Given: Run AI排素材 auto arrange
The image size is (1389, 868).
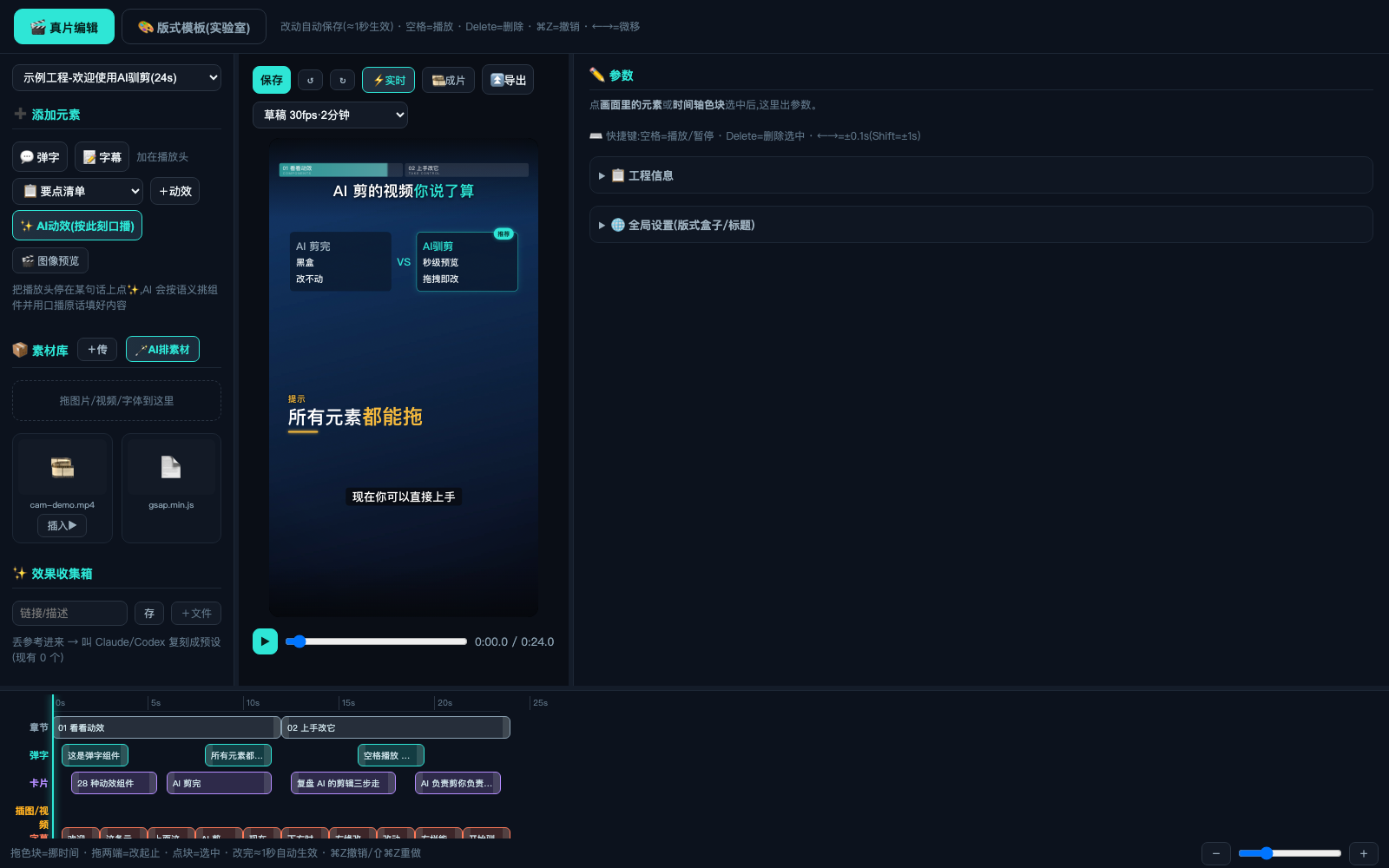Looking at the screenshot, I should click(162, 349).
